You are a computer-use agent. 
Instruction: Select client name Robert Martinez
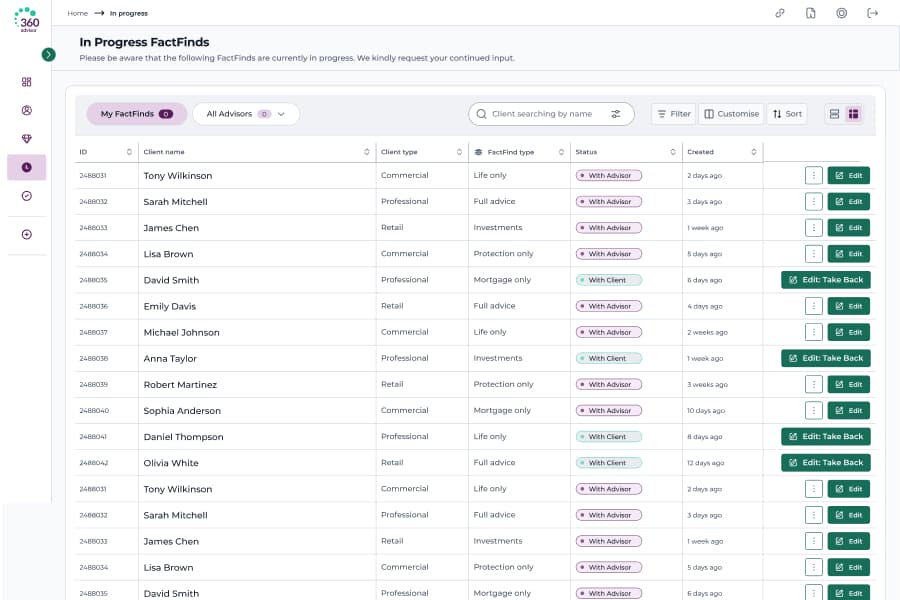180,385
